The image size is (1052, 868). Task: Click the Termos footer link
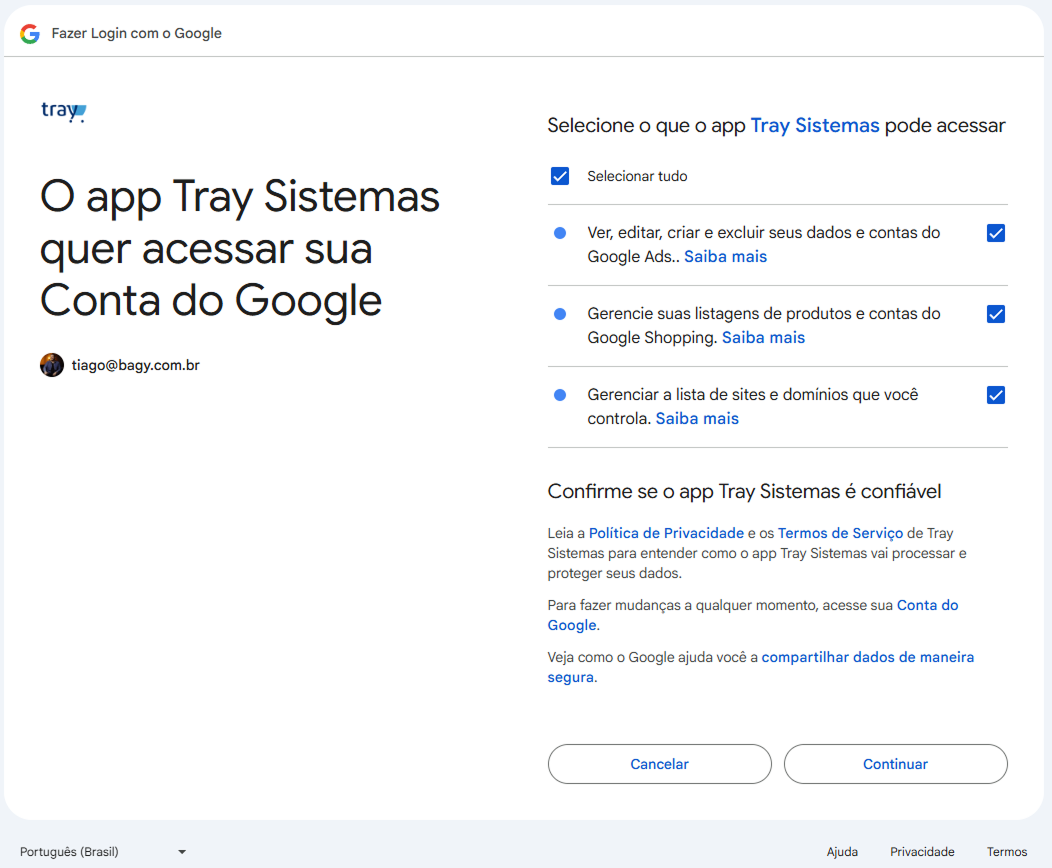[1006, 852]
